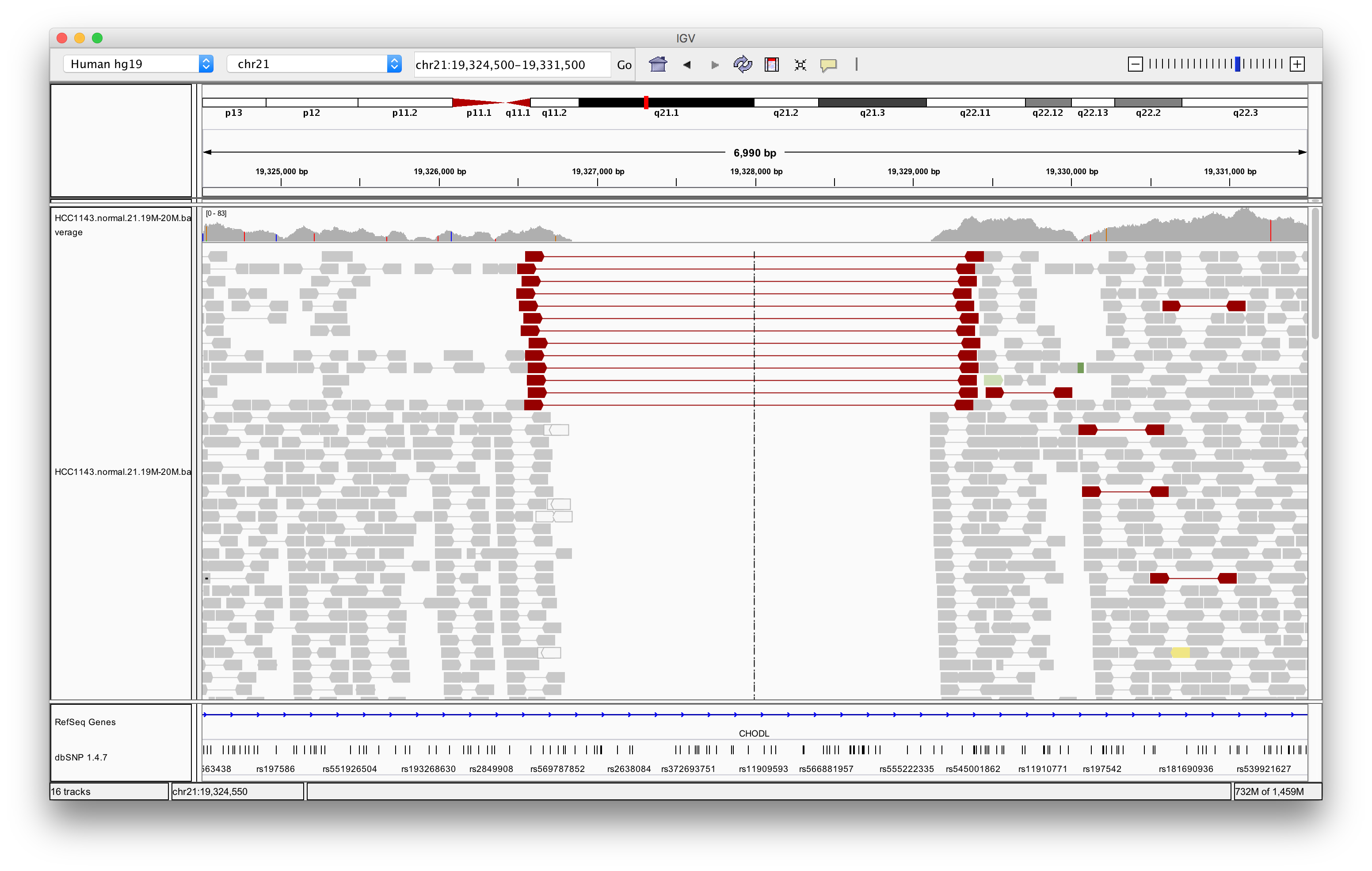The width and height of the screenshot is (1372, 871).
Task: Click the rs372693751 SNP label
Action: click(688, 768)
